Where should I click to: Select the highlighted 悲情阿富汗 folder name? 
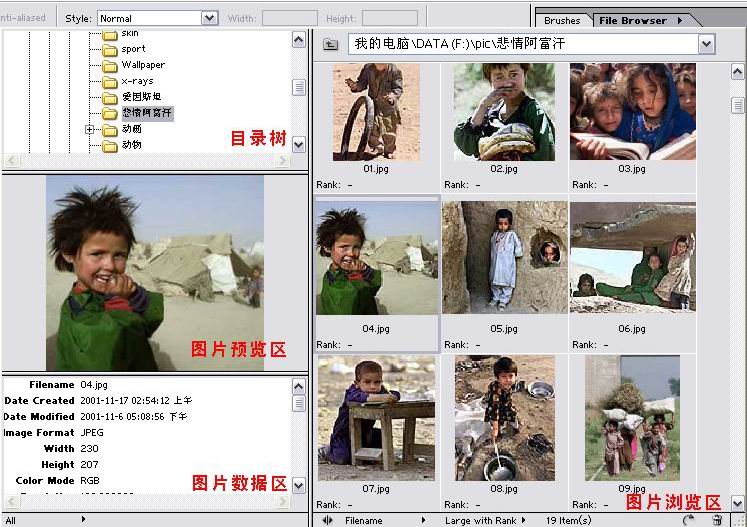coord(147,113)
